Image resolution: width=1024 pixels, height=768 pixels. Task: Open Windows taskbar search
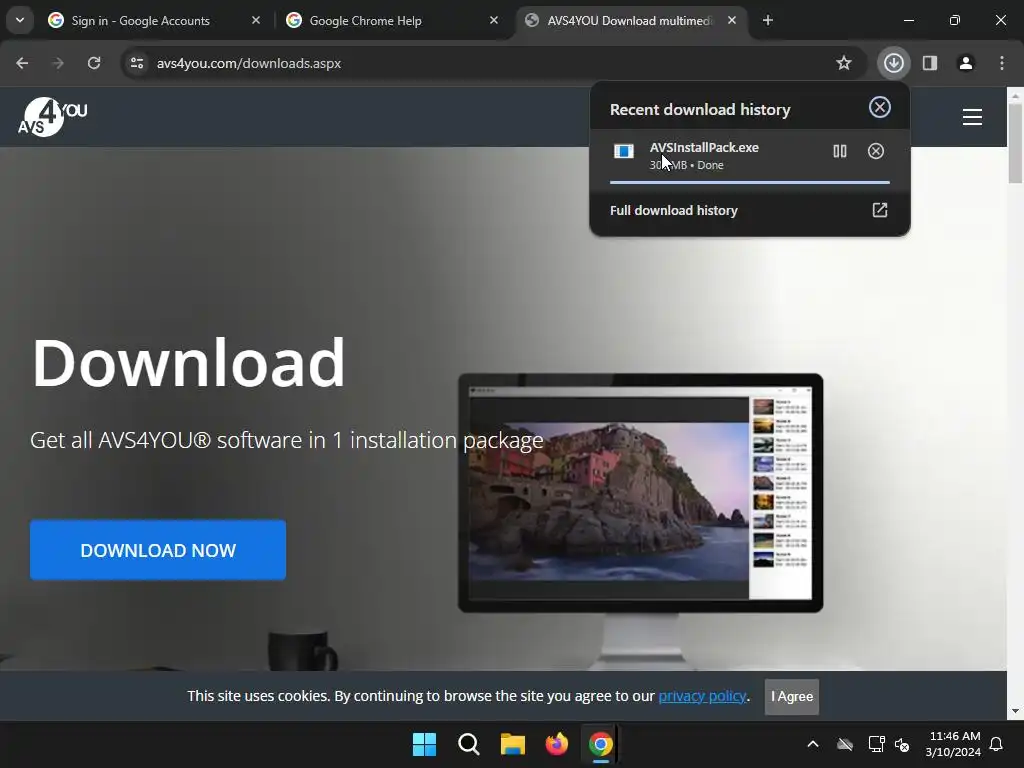coord(468,744)
